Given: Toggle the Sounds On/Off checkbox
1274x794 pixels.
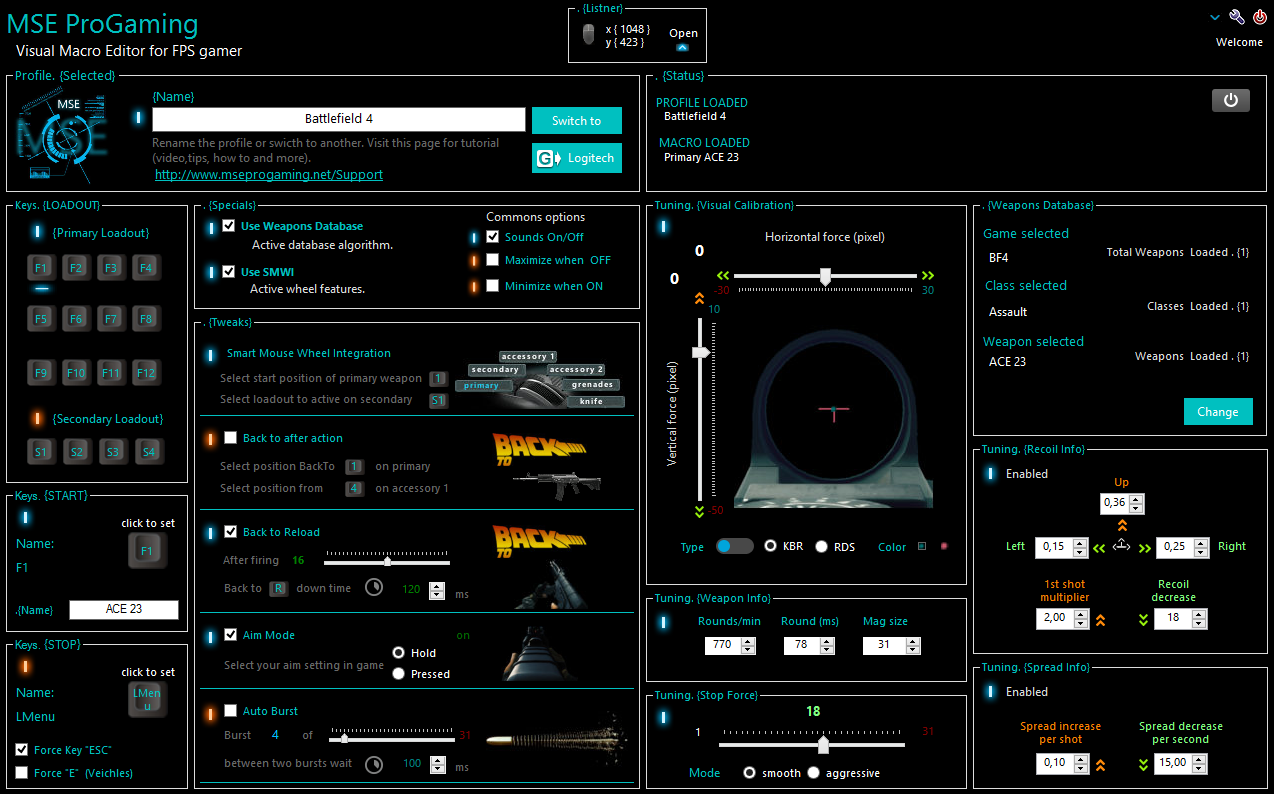Looking at the screenshot, I should (492, 237).
